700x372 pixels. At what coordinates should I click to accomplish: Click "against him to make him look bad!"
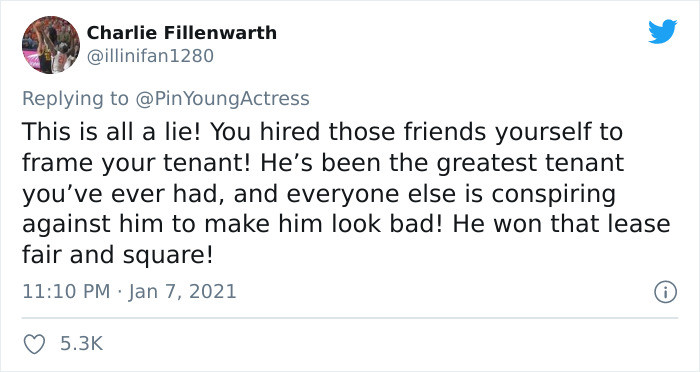233,224
